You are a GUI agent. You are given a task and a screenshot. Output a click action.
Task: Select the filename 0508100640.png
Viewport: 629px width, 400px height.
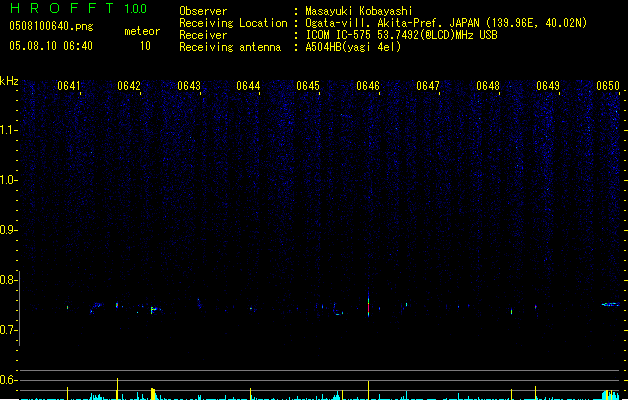click(51, 26)
